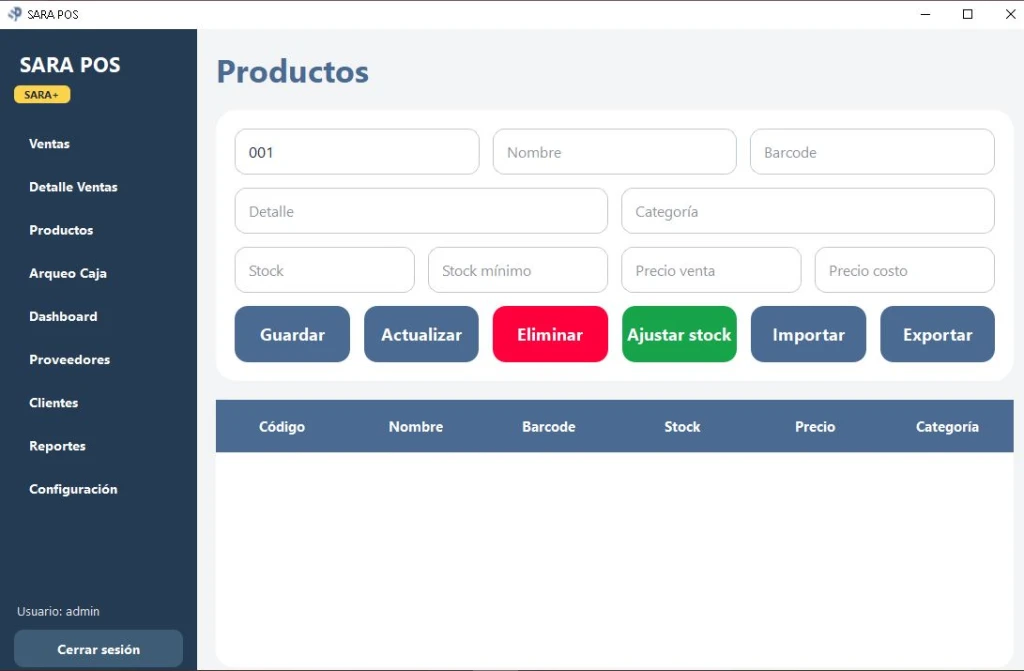
Task: Click the SARA+ yellow badge
Action: coord(42,95)
